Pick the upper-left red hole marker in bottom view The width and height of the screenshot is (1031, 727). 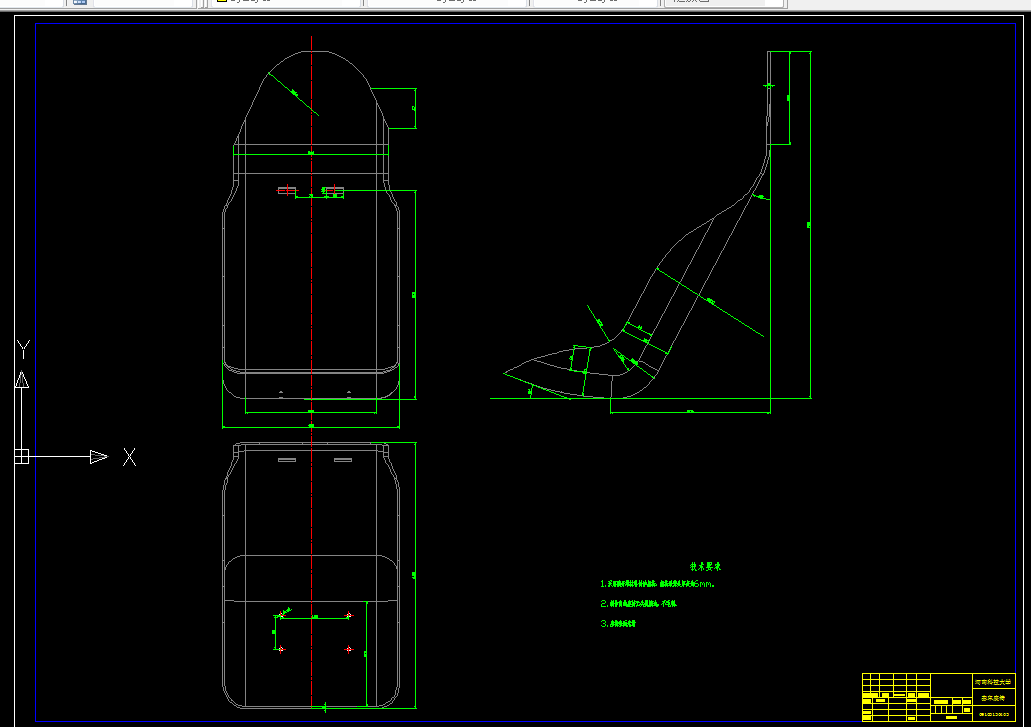pos(281,615)
